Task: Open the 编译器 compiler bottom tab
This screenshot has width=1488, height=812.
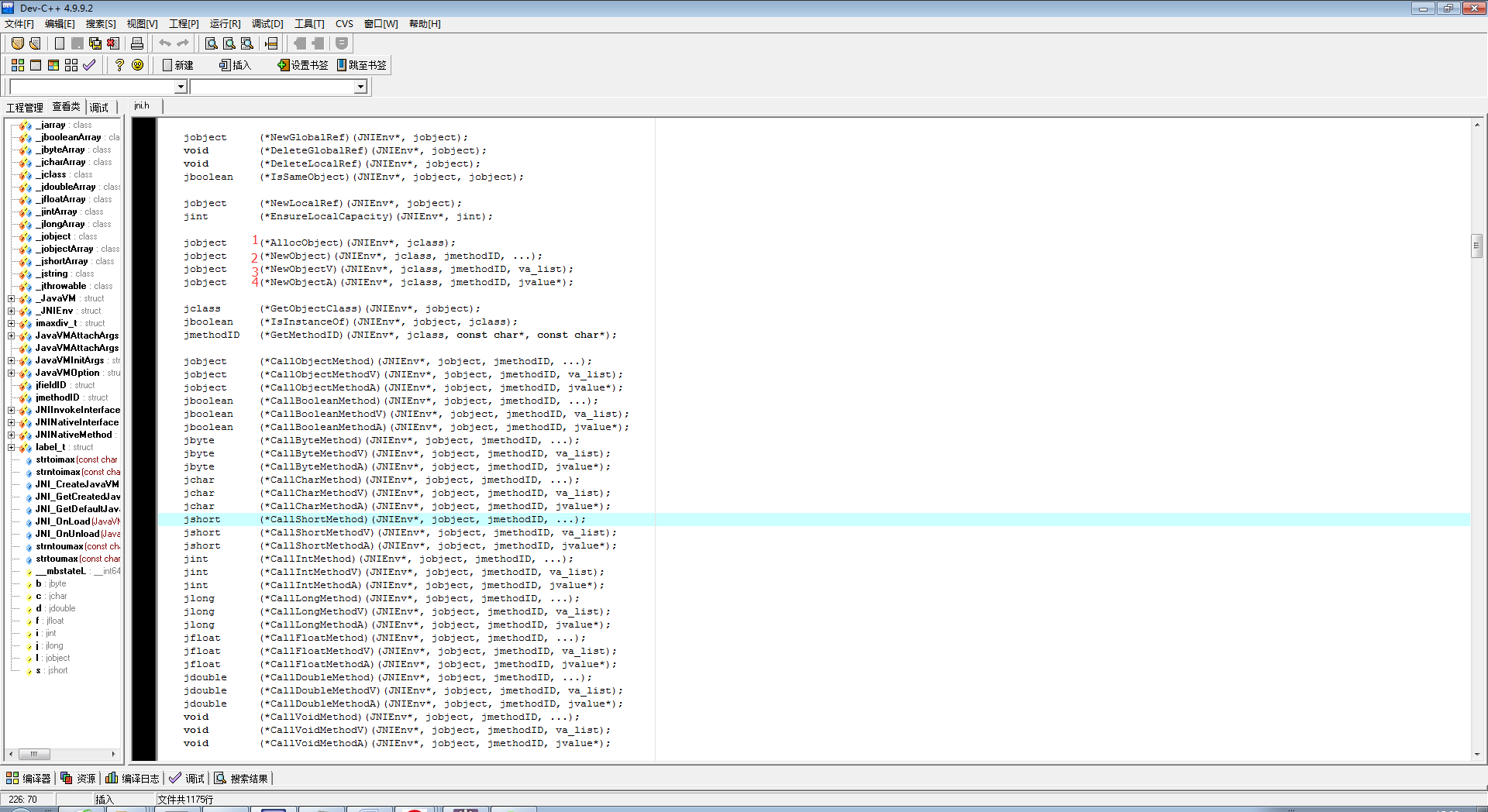Action: point(29,779)
